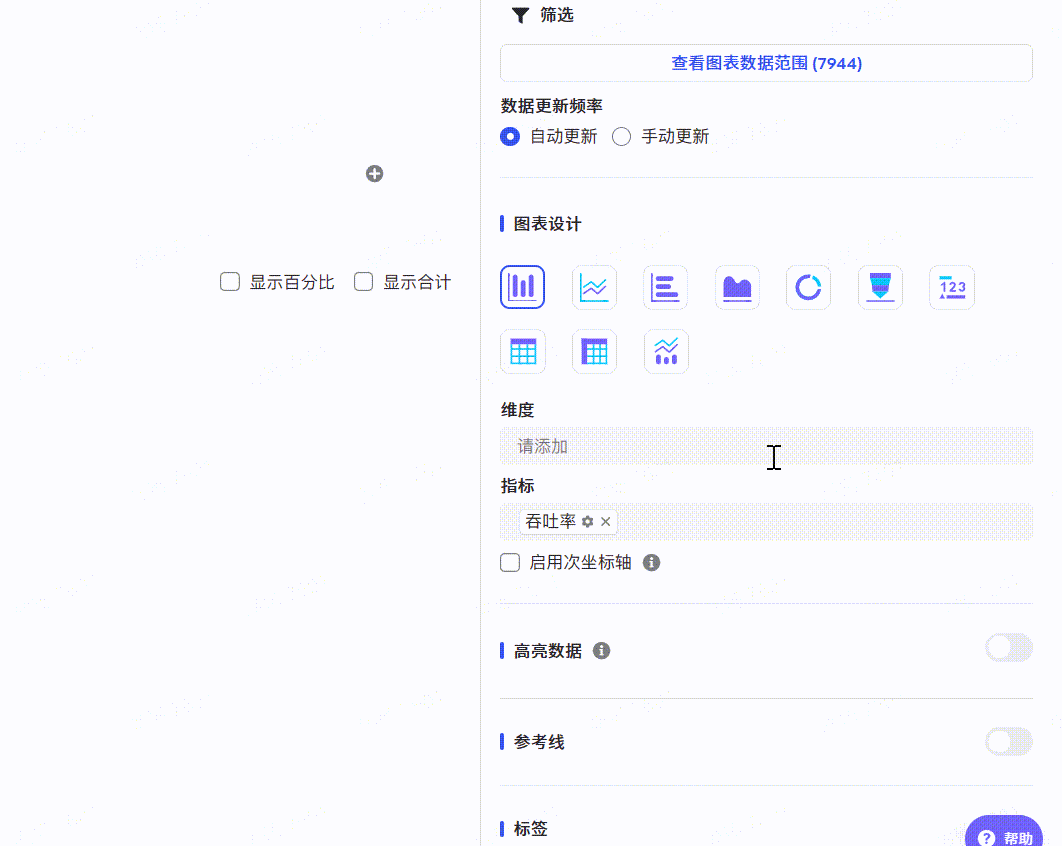Open settings gear for 吞吐率 metric

coord(587,522)
